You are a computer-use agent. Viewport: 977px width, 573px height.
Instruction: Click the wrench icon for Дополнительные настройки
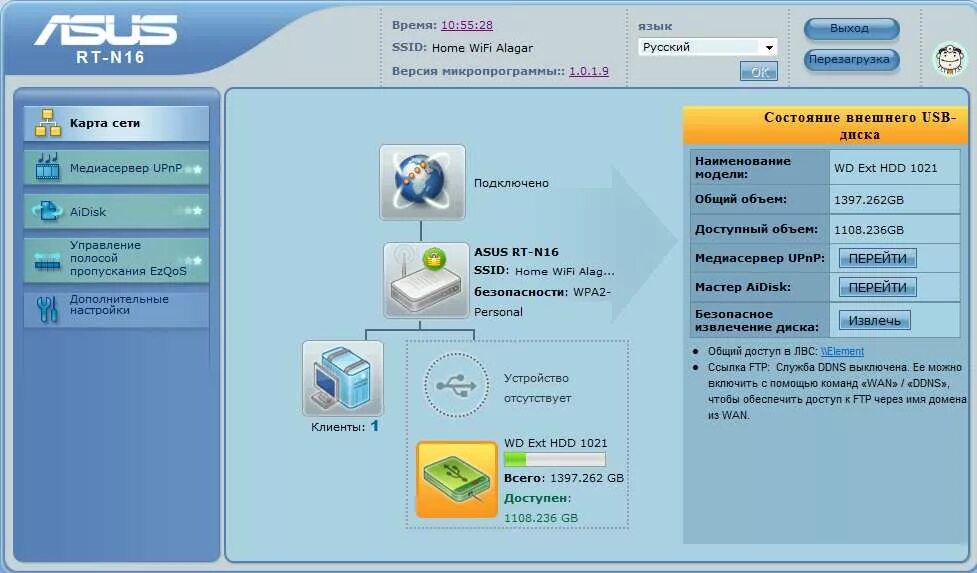click(x=47, y=309)
